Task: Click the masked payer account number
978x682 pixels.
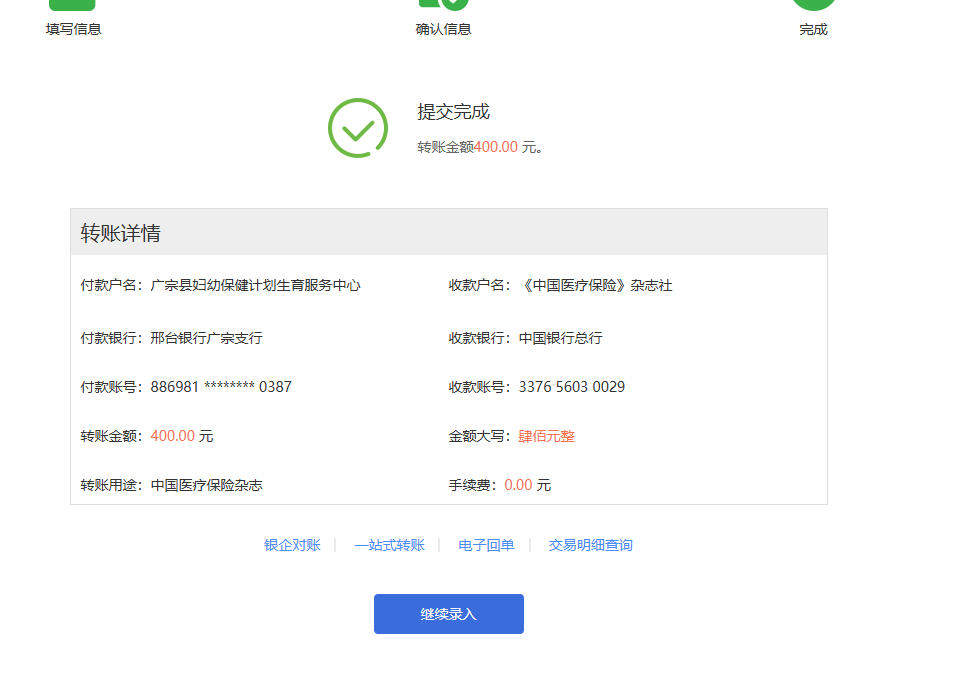Action: [x=221, y=387]
